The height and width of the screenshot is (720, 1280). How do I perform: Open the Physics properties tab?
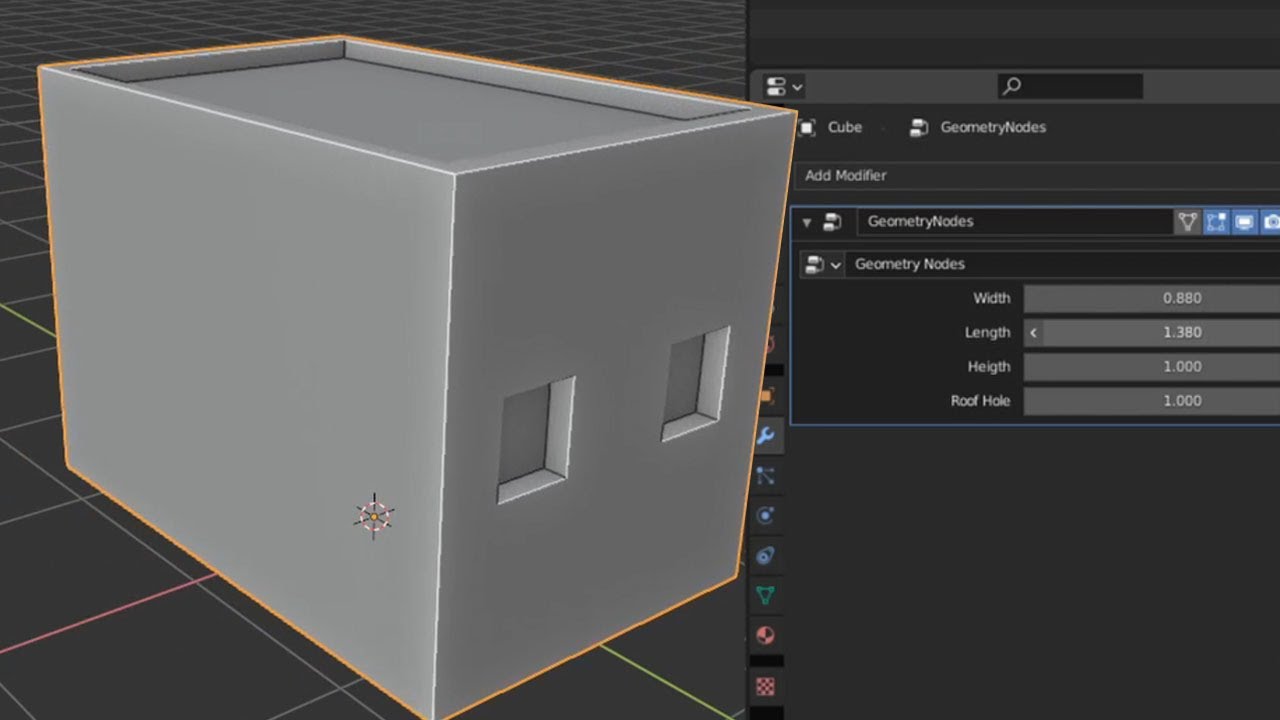pos(766,516)
